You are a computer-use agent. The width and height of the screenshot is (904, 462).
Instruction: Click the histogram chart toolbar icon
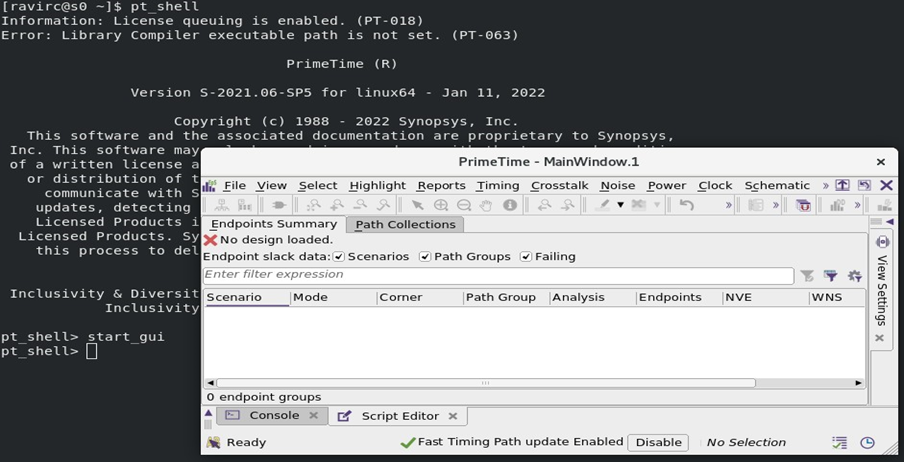pyautogui.click(x=838, y=205)
